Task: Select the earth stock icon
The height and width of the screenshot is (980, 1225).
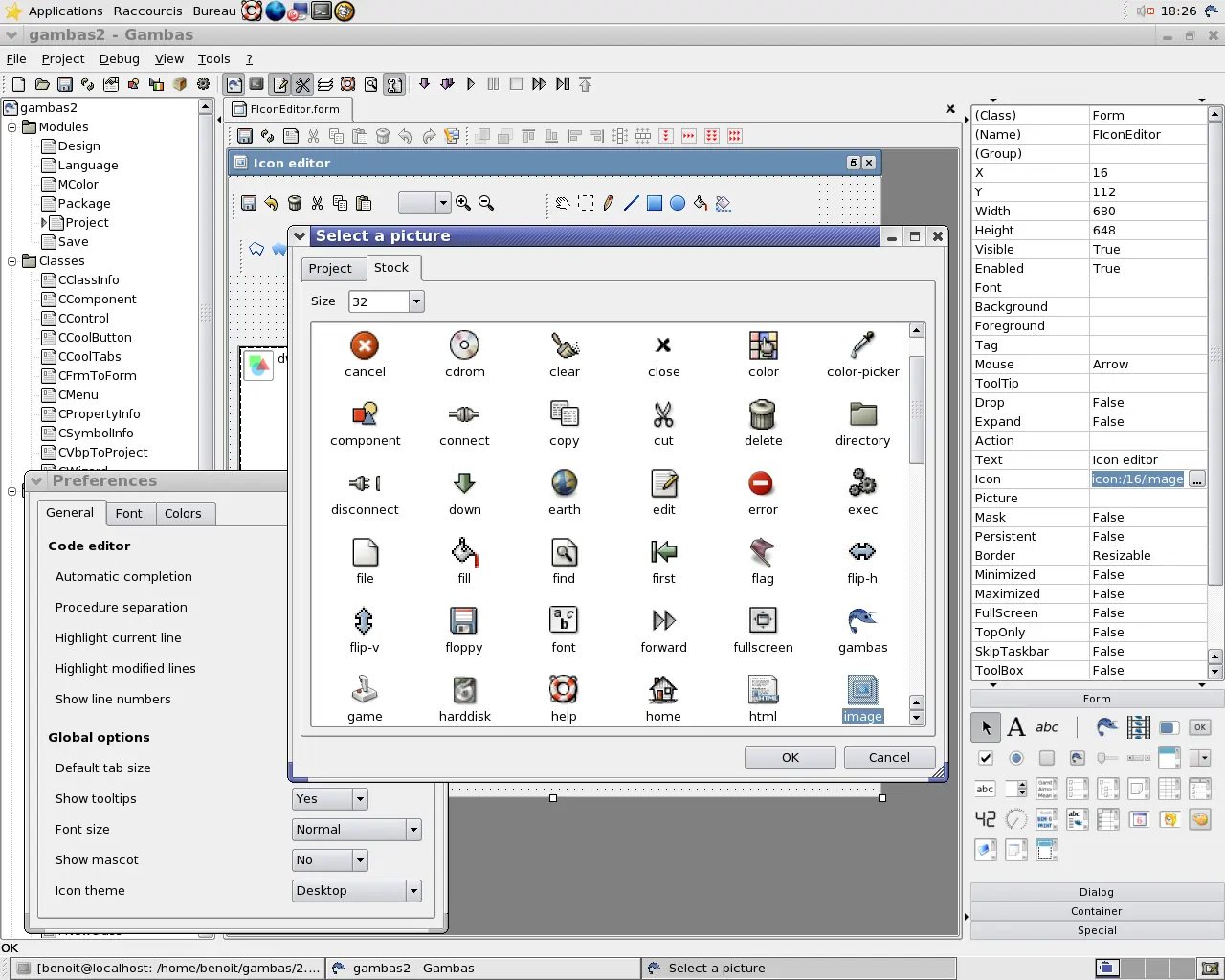Action: [x=564, y=484]
